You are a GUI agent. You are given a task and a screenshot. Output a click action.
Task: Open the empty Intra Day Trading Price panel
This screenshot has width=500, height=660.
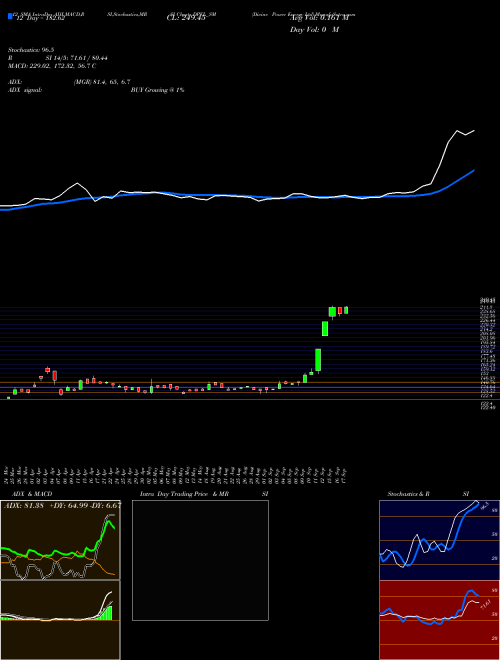[200, 560]
